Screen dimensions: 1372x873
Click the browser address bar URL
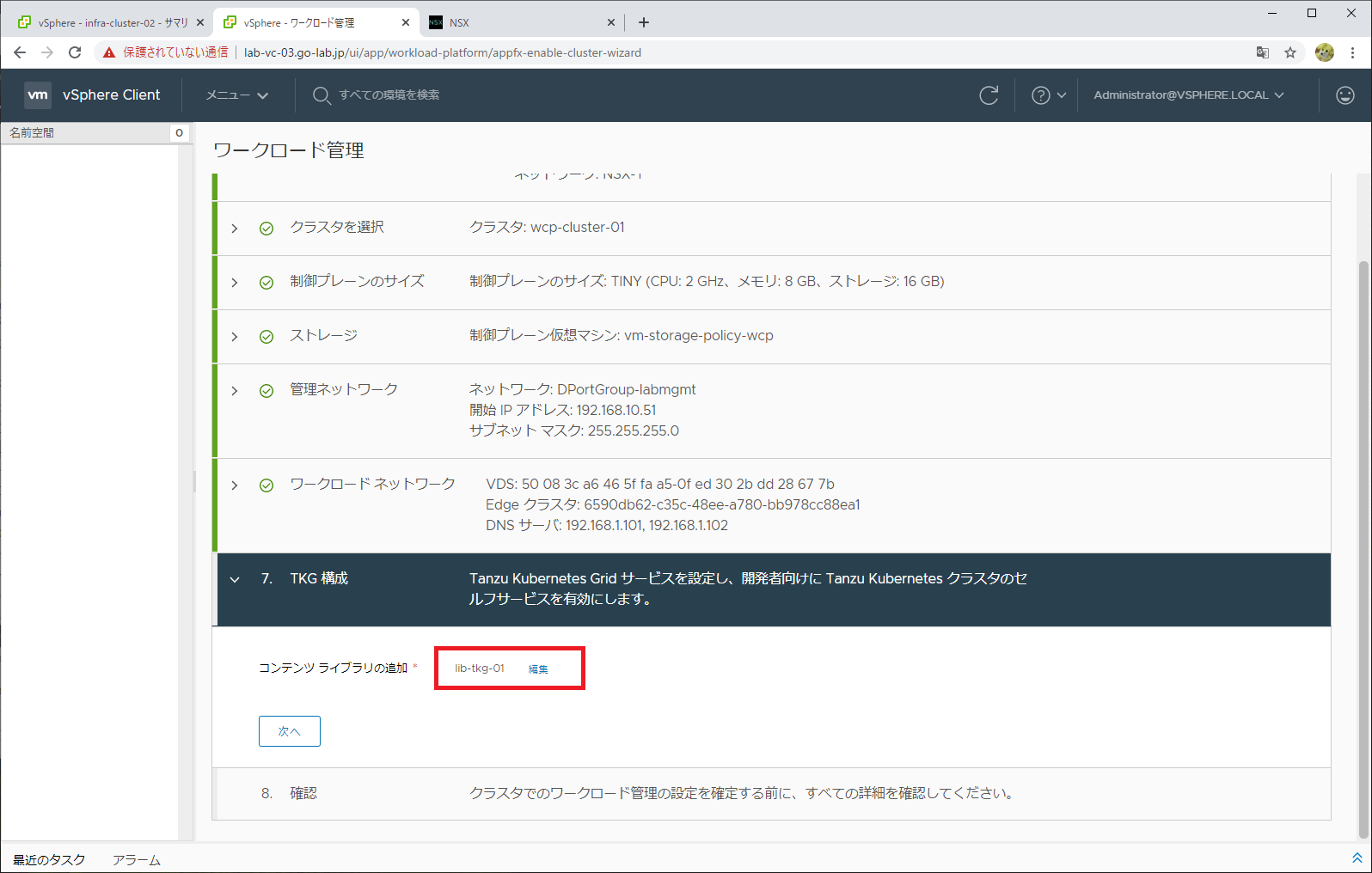[x=443, y=52]
